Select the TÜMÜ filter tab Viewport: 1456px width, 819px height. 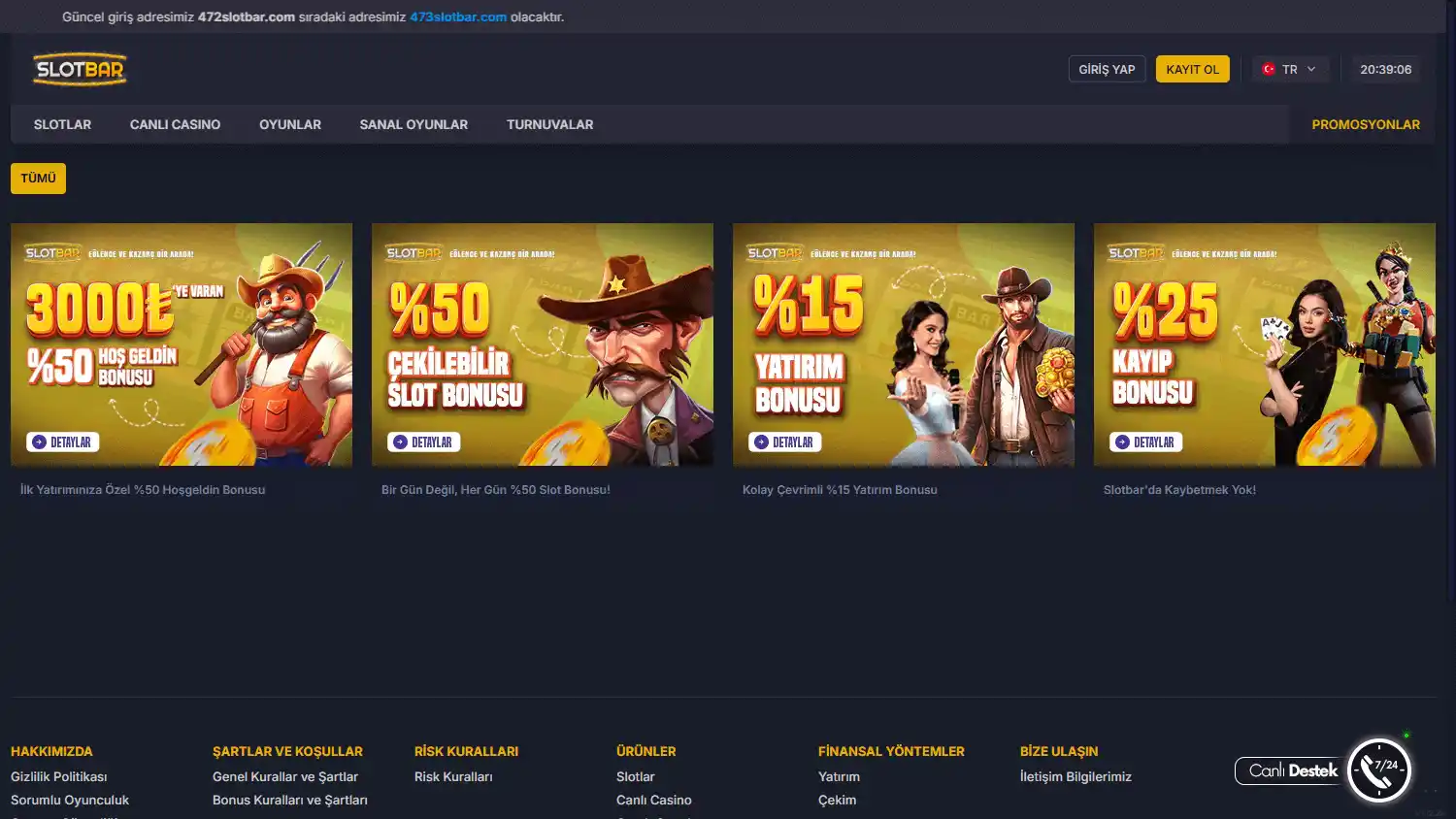pos(38,179)
